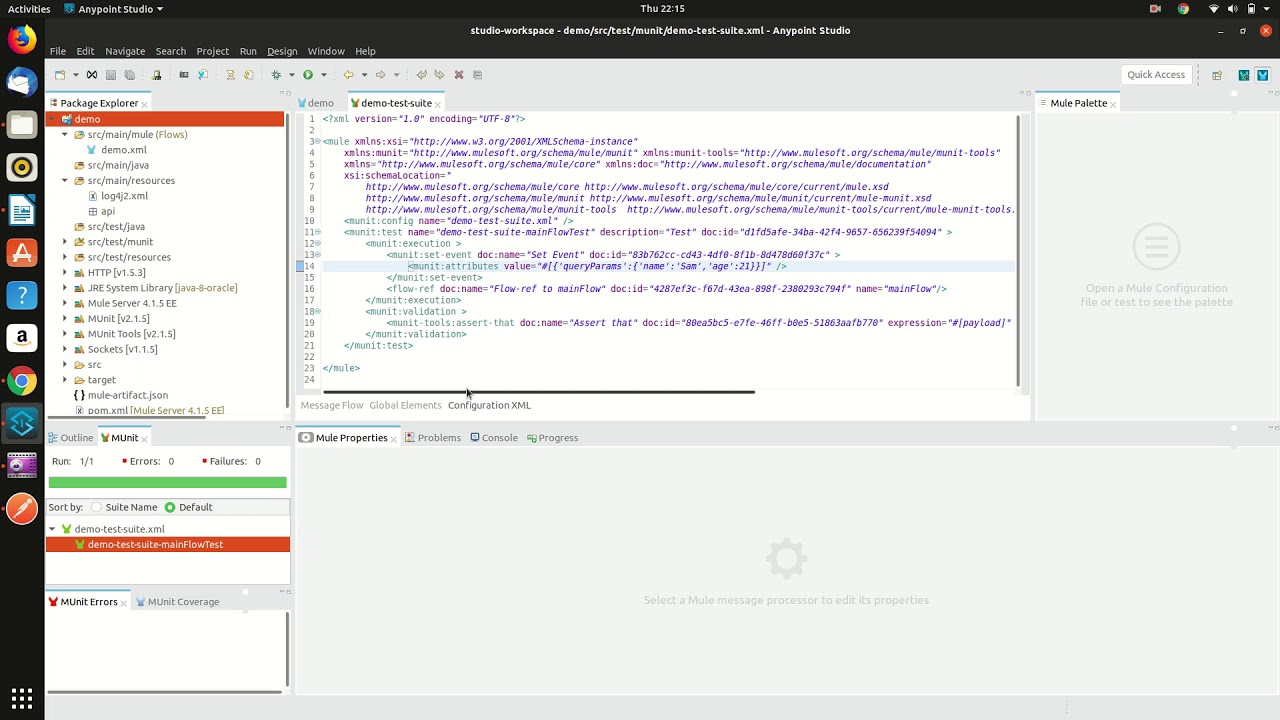Switch to Mule Debug perspective icon
The image size is (1280, 720).
click(x=1244, y=75)
